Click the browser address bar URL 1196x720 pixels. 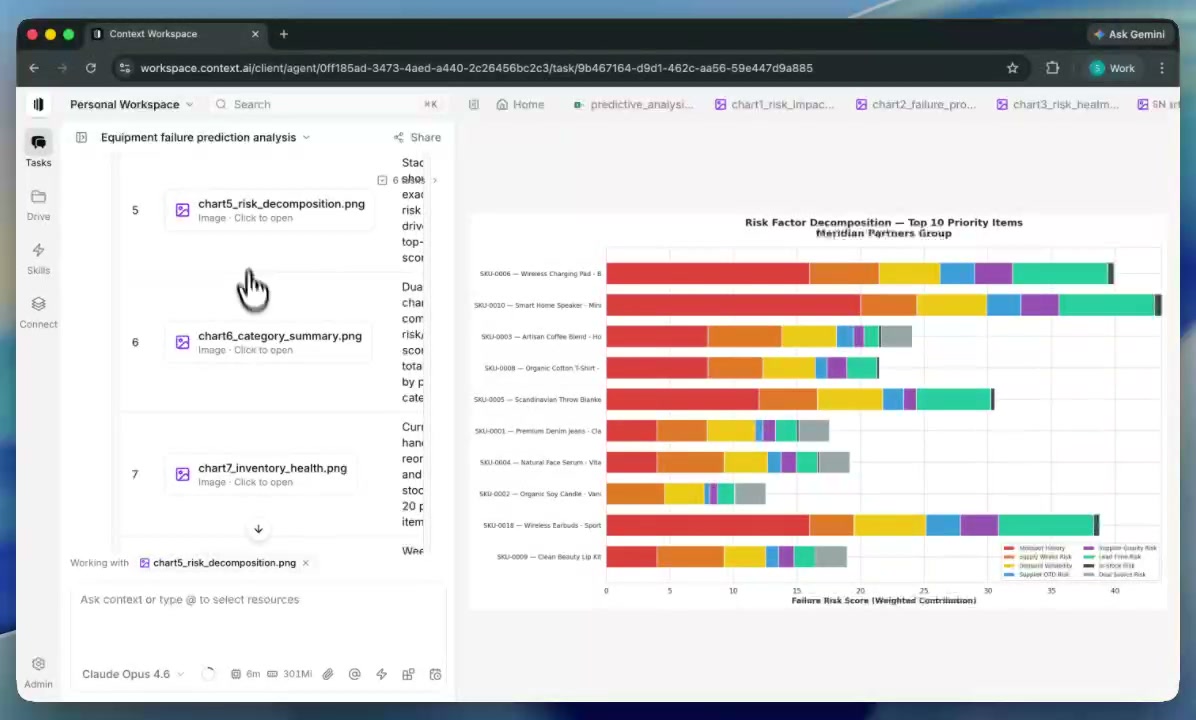477,68
